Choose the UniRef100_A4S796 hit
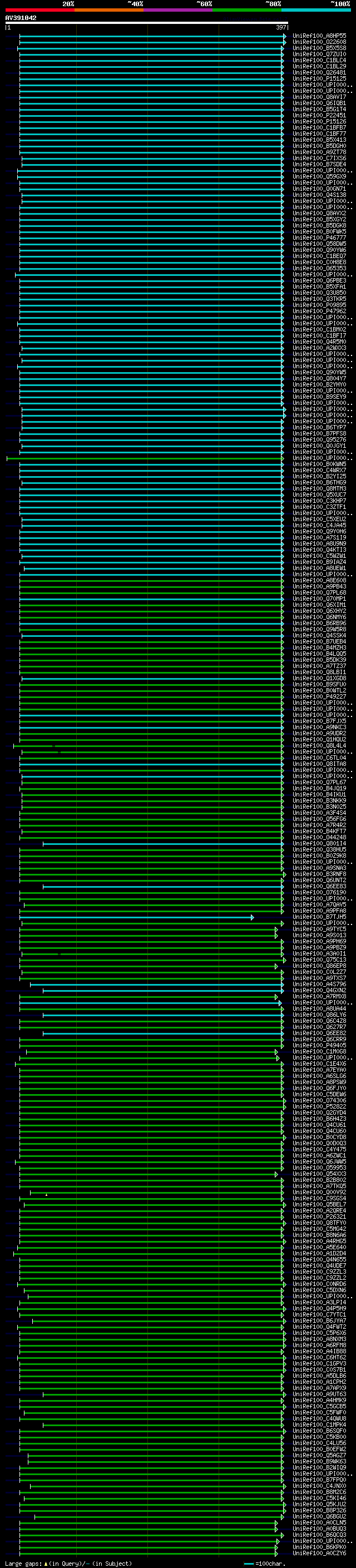The width and height of the screenshot is (356, 1568). tap(319, 985)
